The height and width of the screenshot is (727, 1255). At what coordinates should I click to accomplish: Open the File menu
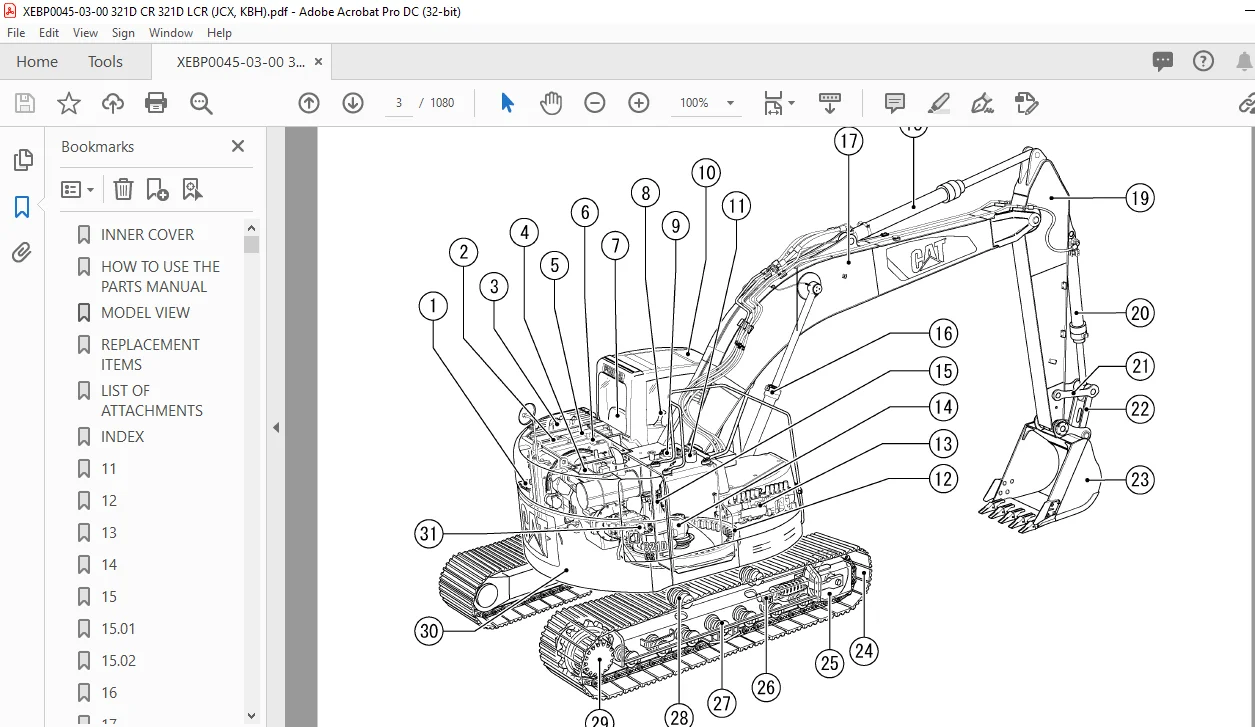click(16, 33)
